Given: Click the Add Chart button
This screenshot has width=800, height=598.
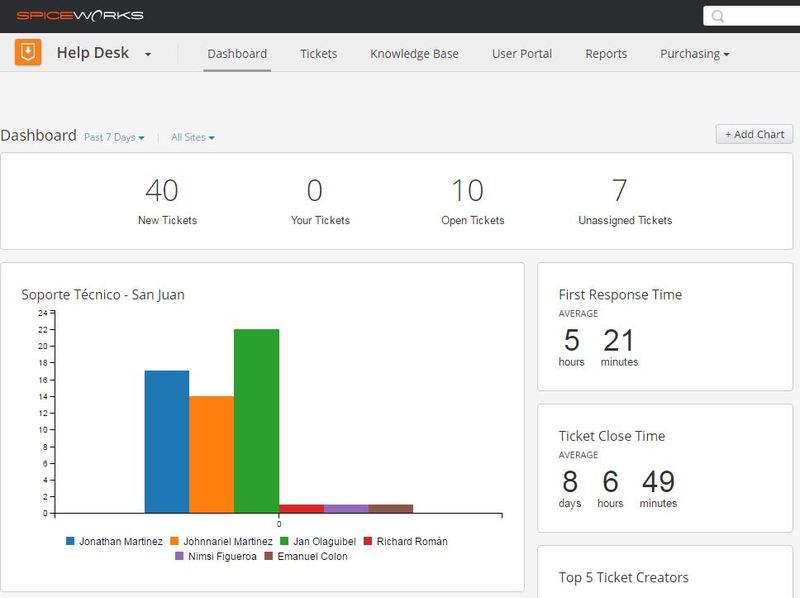Looking at the screenshot, I should 756,134.
